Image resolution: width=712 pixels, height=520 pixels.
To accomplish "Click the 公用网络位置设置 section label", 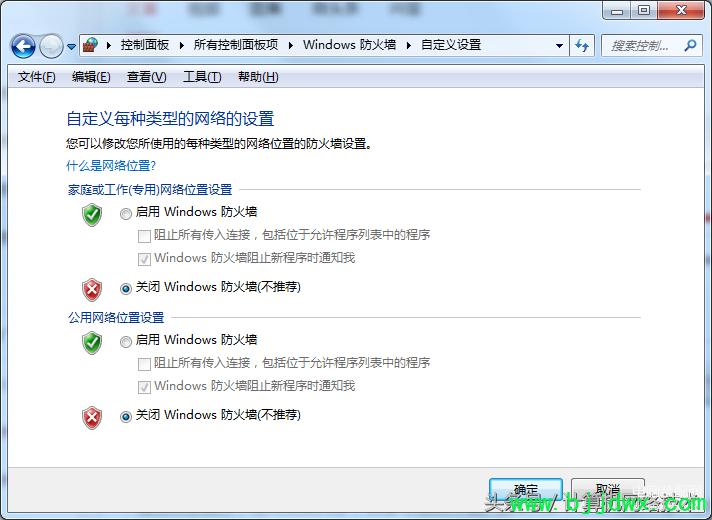I will pos(116,317).
